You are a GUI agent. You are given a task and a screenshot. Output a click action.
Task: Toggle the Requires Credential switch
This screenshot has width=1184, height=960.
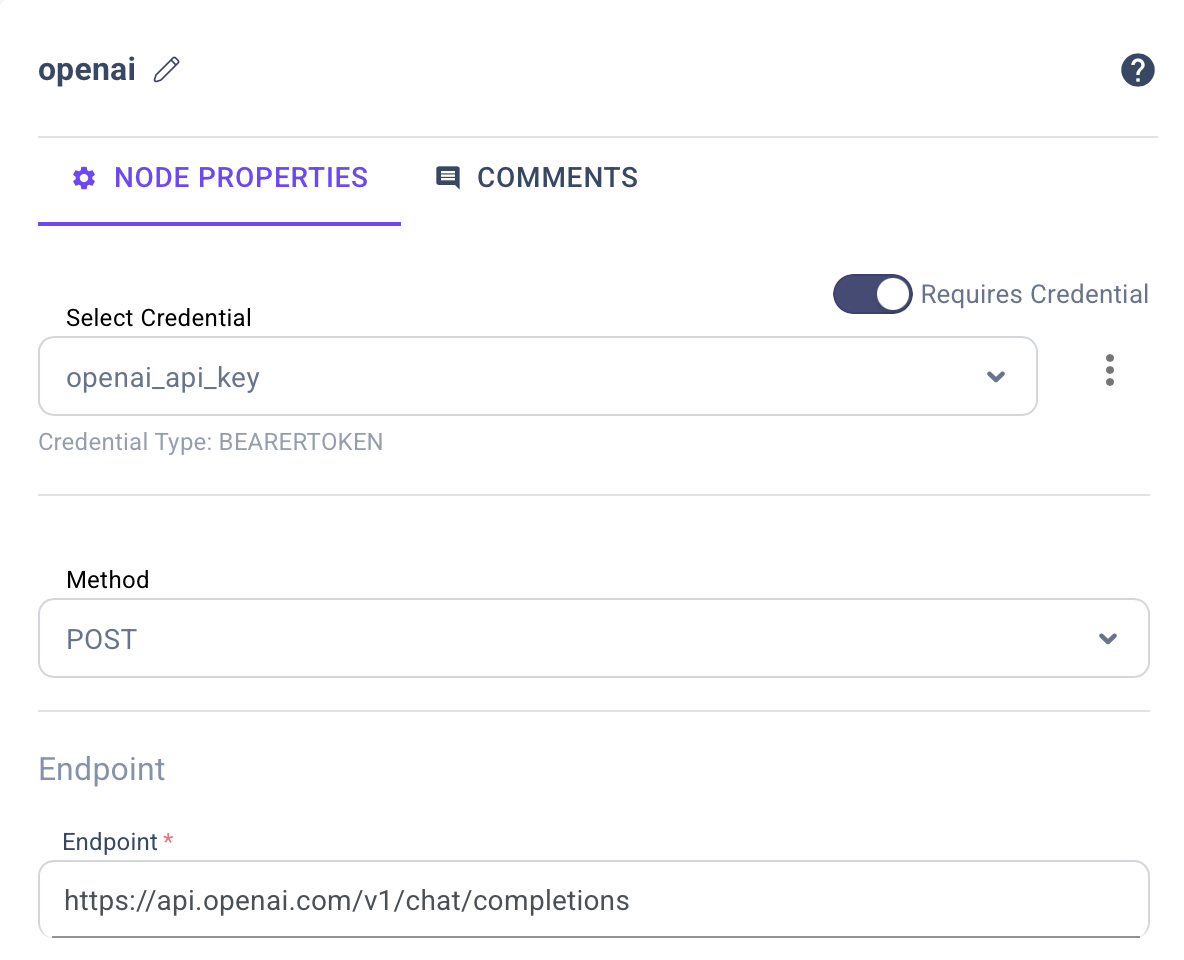click(872, 294)
